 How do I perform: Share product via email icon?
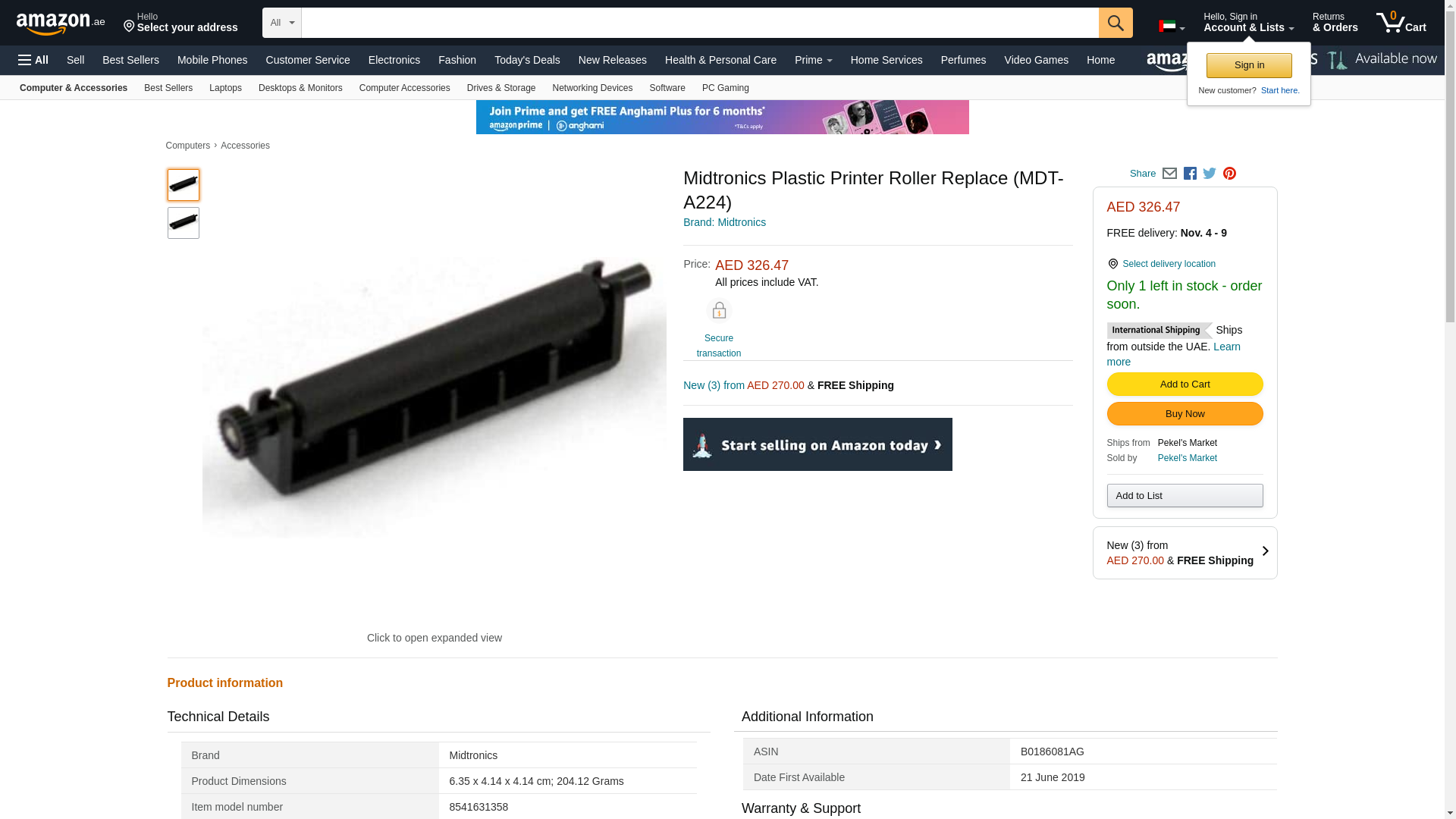(1169, 174)
